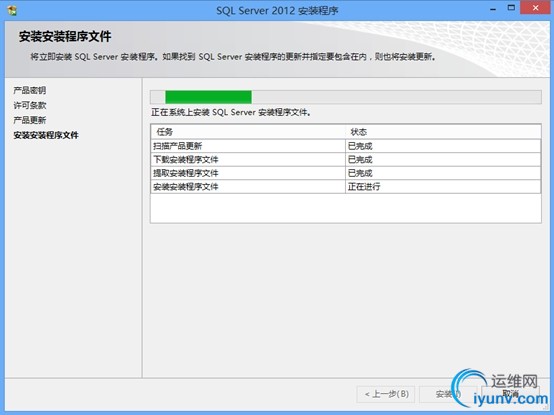Click the 已完成 status of 提取安装程序文件
The image size is (554, 415).
[443, 173]
